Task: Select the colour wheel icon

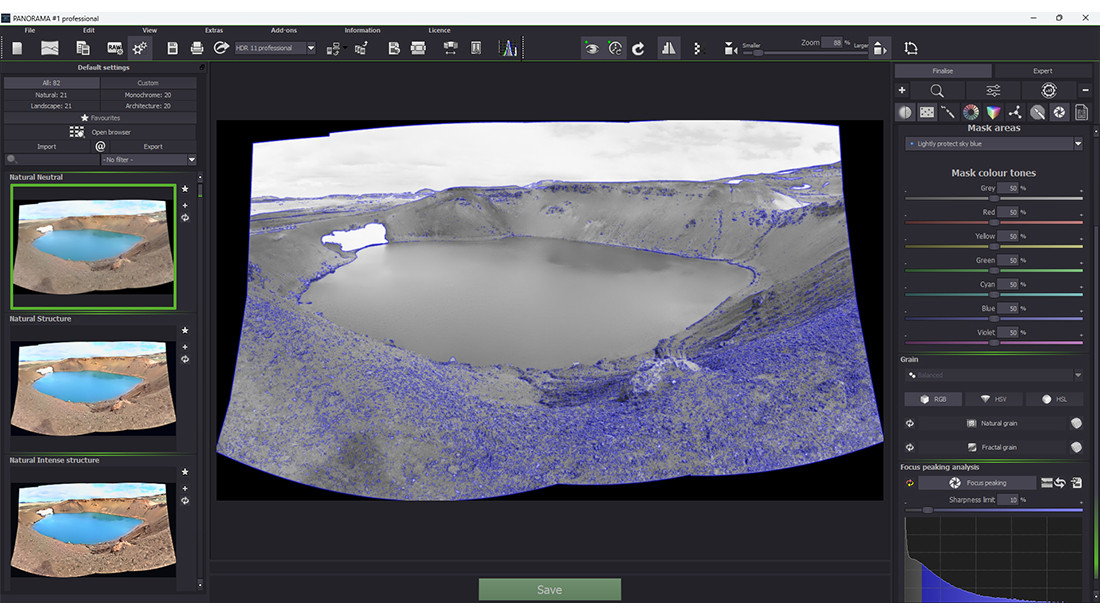Action: (x=970, y=113)
